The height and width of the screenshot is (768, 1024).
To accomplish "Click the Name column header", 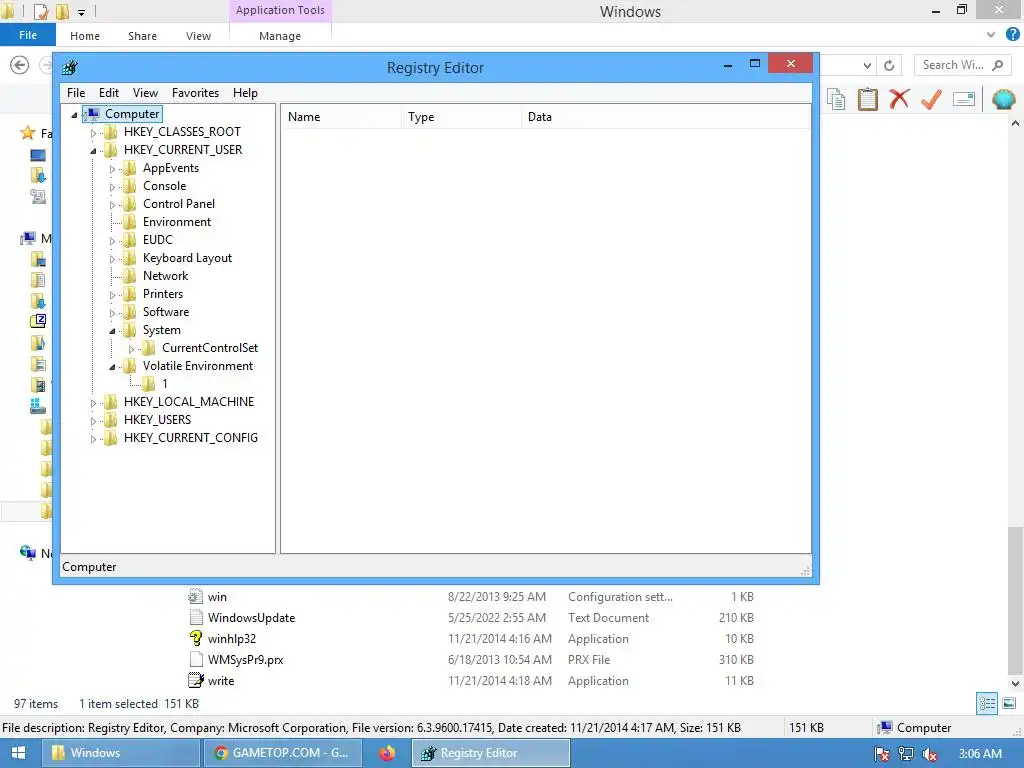I will pyautogui.click(x=341, y=117).
